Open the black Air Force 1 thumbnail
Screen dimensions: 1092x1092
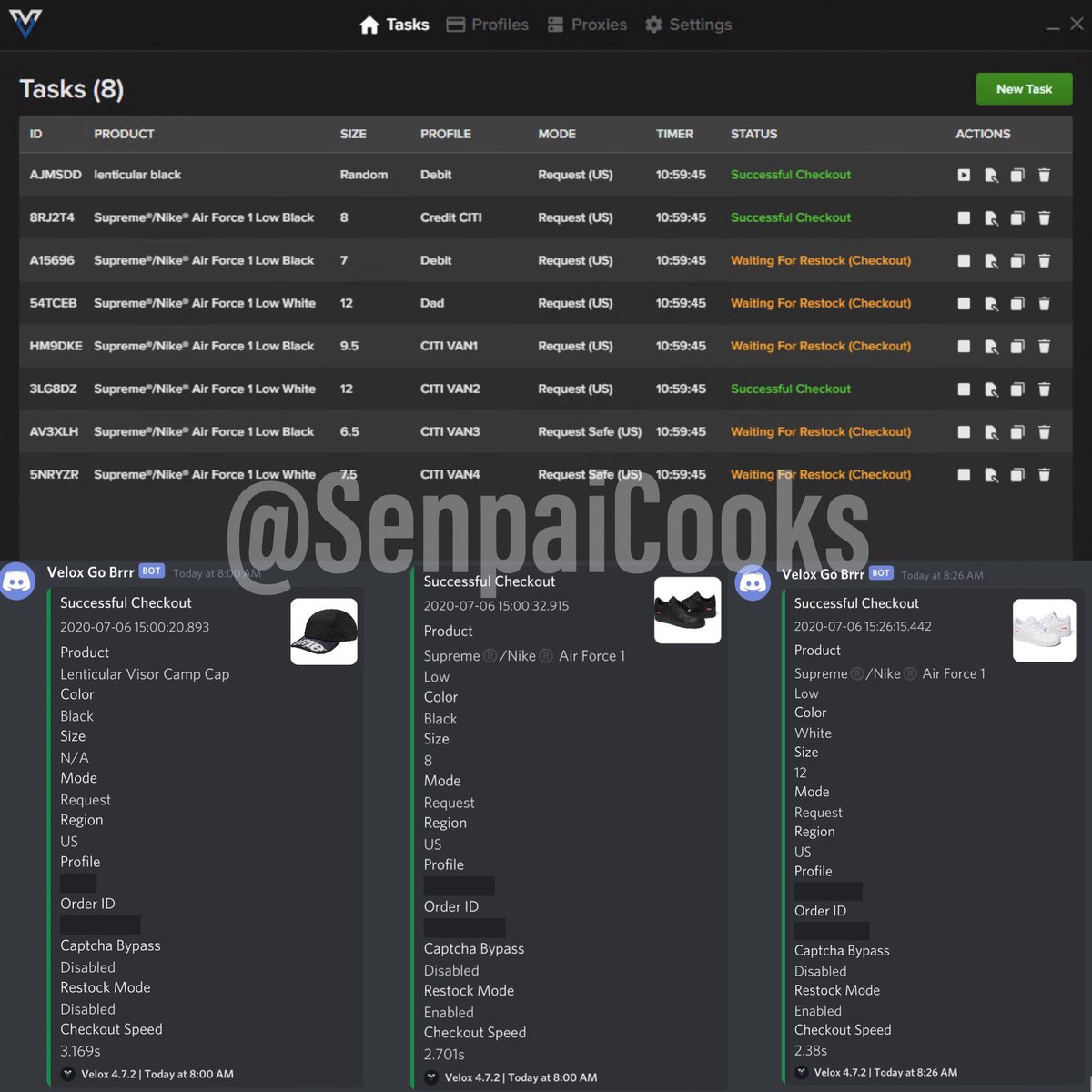click(687, 610)
